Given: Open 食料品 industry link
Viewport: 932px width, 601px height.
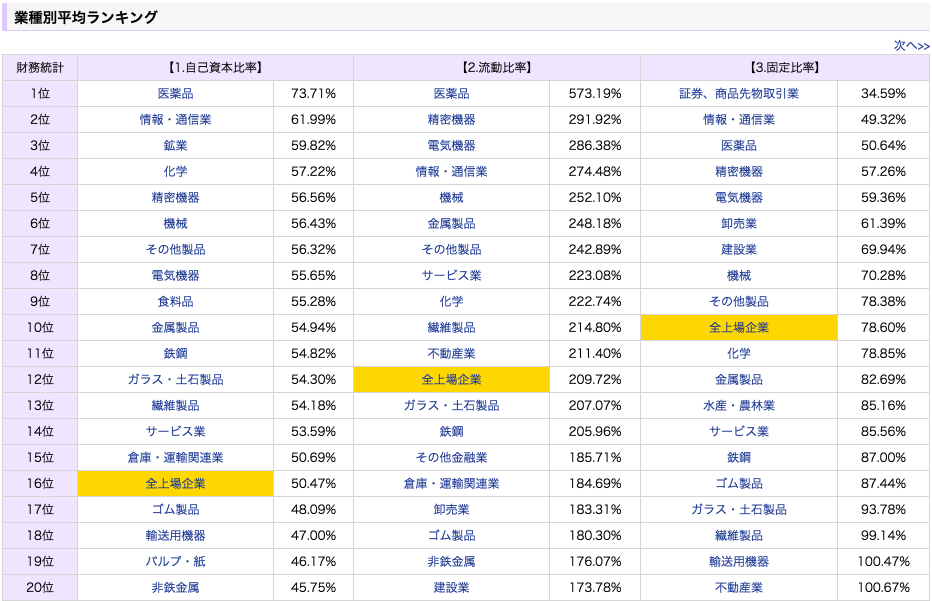Looking at the screenshot, I should pyautogui.click(x=175, y=301).
